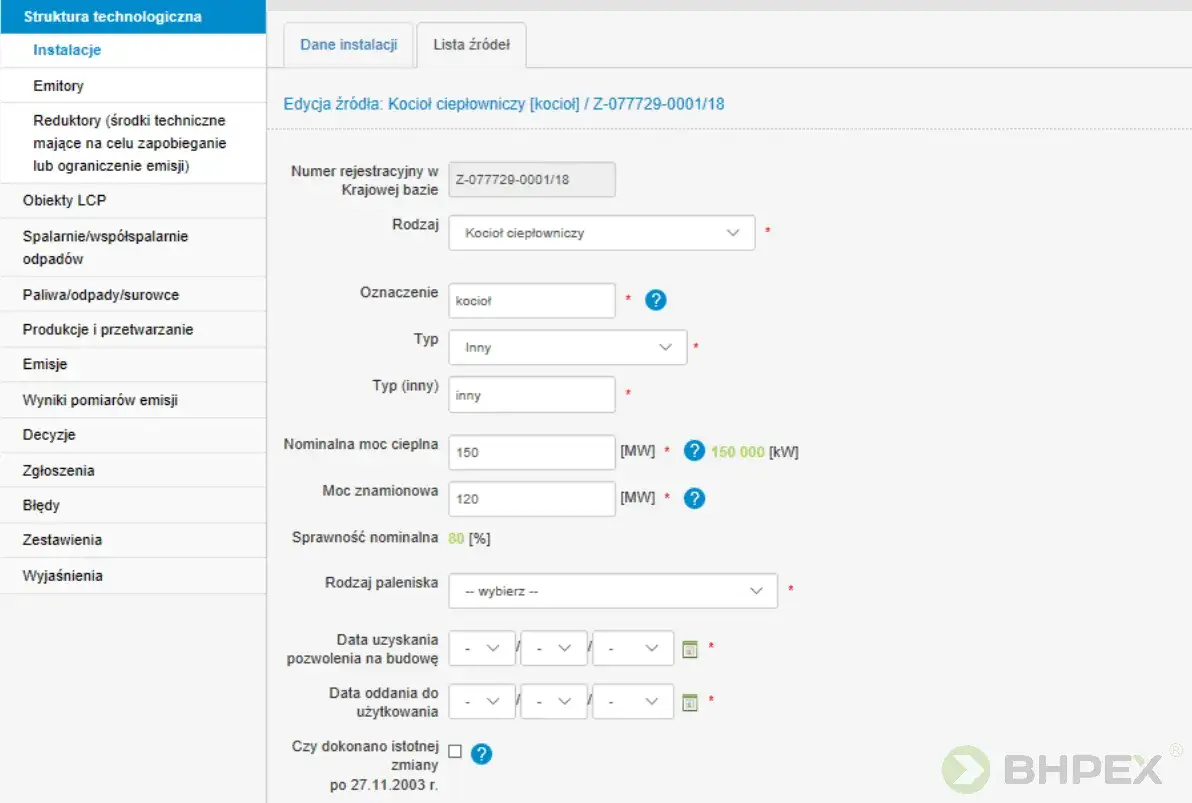1192x803 pixels.
Task: Open calendar picker for Data oddania do użytkowania
Action: coord(689,702)
